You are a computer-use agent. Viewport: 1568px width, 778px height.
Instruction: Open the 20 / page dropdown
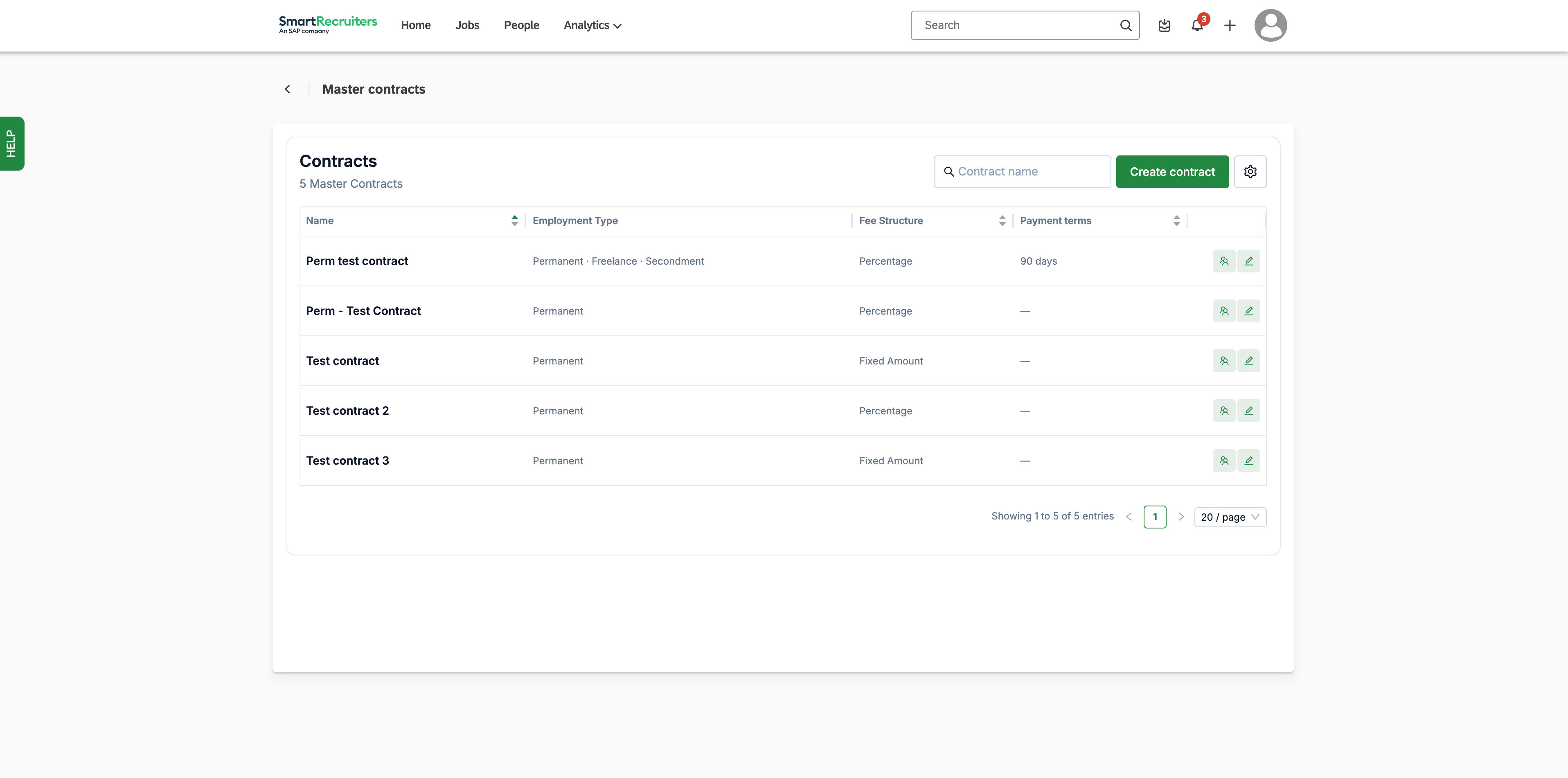tap(1230, 517)
